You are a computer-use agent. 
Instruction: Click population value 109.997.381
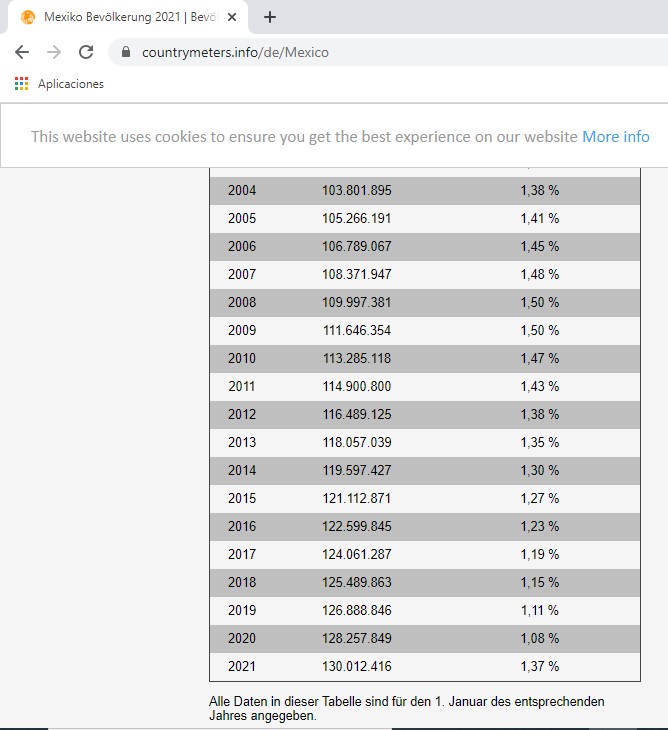(x=357, y=302)
